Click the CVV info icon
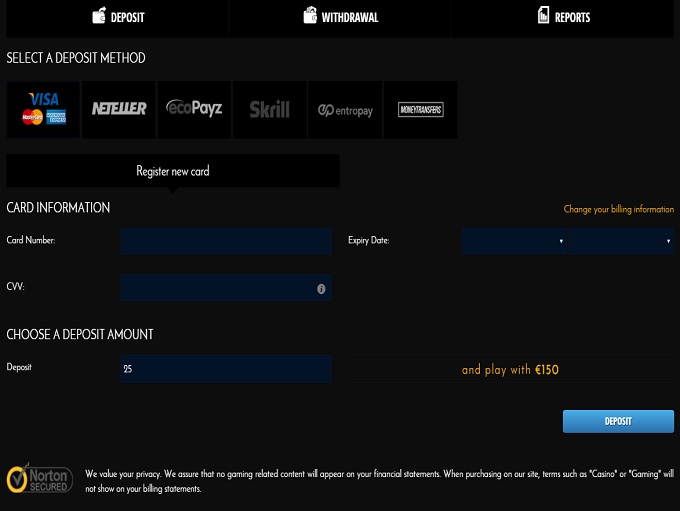The image size is (680, 511). pos(321,289)
